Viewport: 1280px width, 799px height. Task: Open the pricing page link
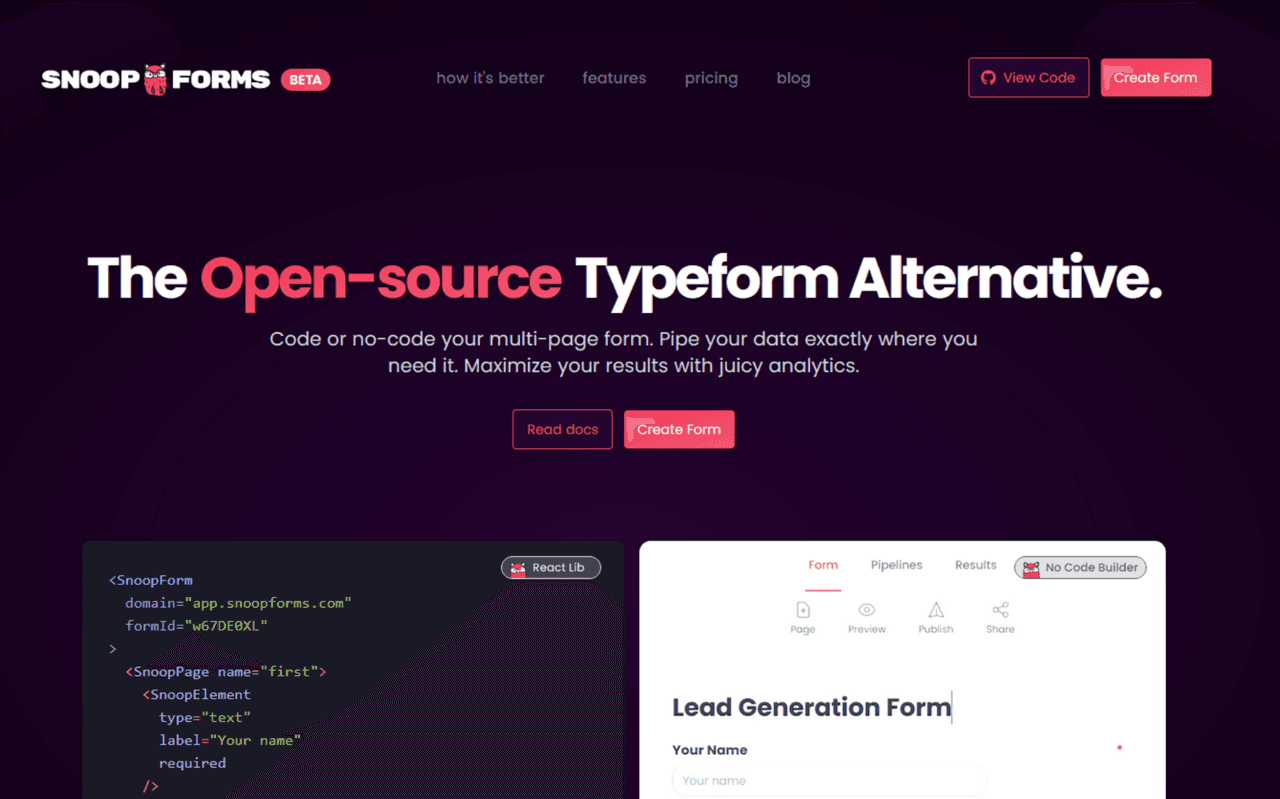[711, 78]
